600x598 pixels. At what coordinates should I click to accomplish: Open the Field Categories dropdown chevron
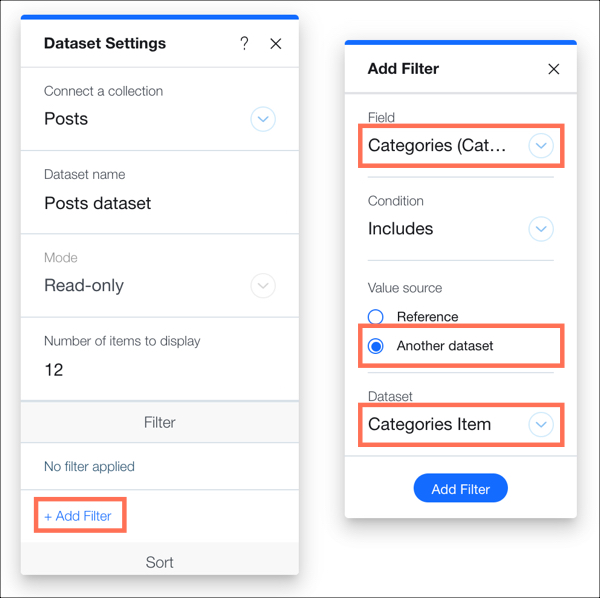[541, 145]
